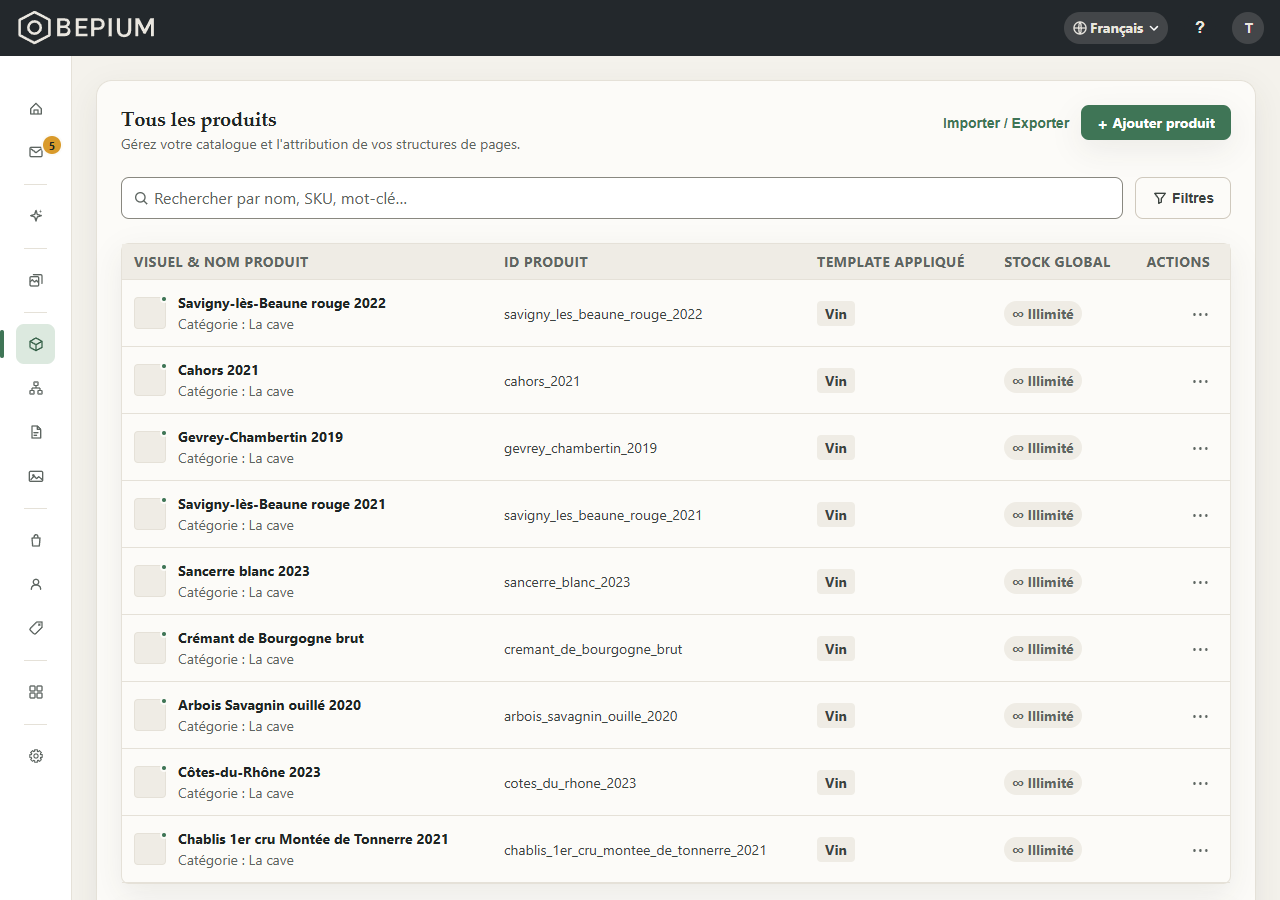Open the home icon in the sidebar

(x=36, y=108)
